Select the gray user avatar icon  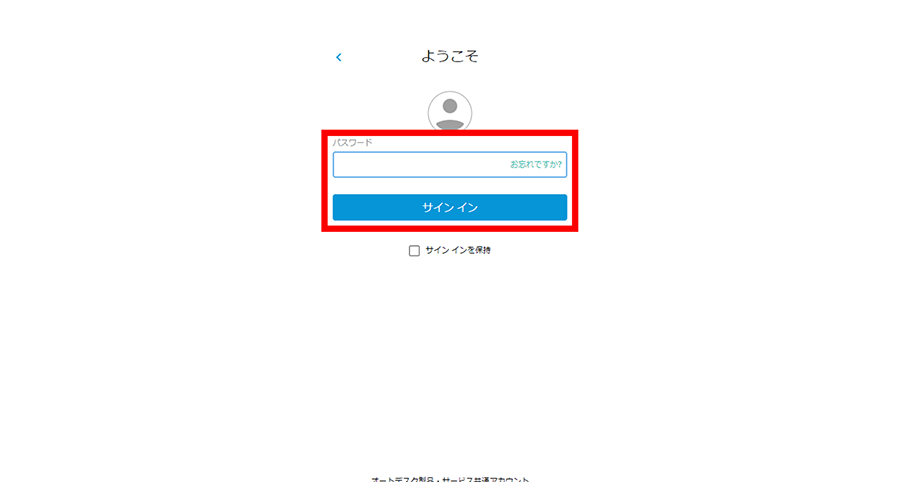tap(450, 111)
